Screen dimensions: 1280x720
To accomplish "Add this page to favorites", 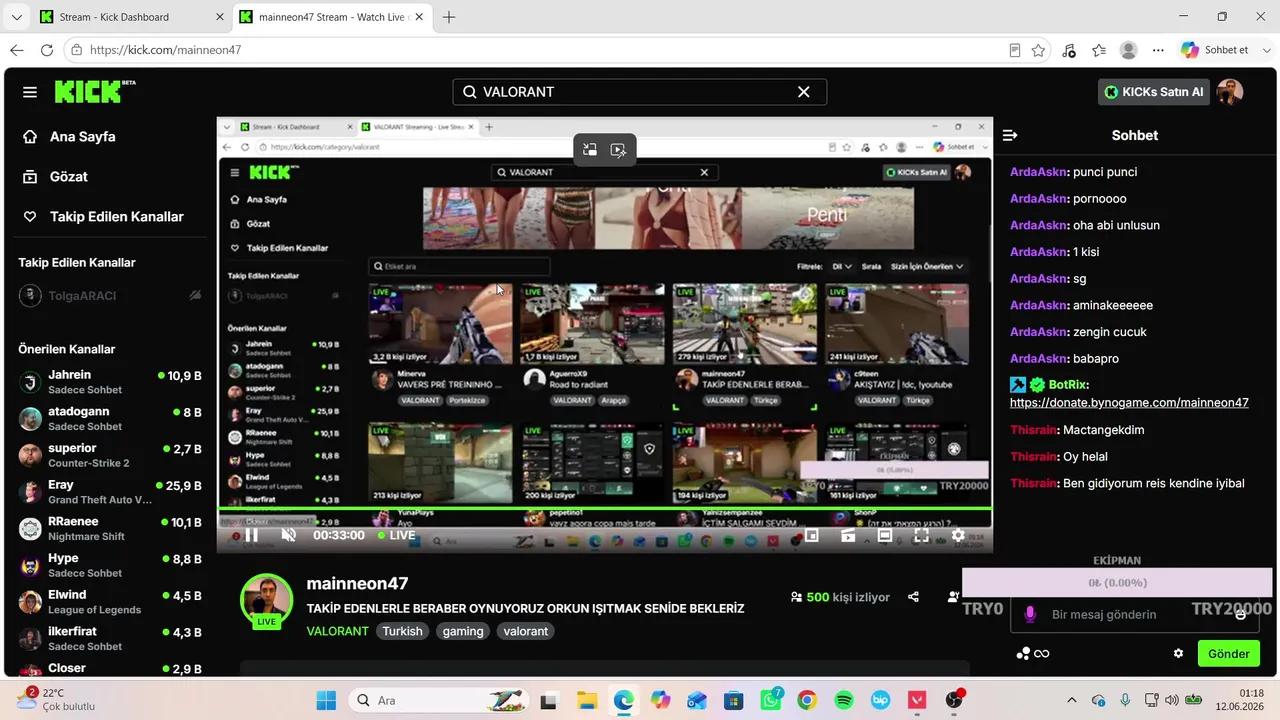I will coord(1038,50).
